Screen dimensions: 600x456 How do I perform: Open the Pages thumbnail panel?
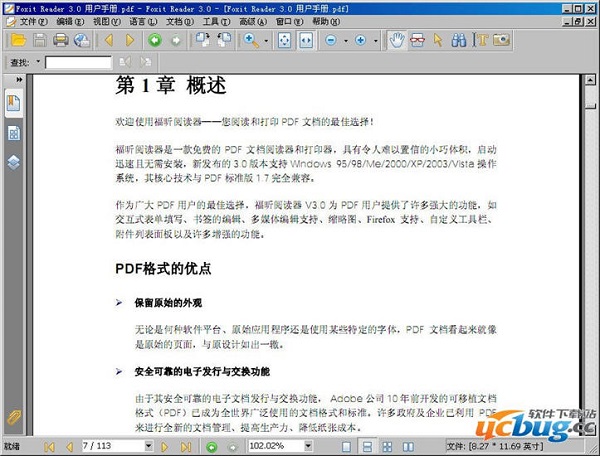tap(14, 133)
